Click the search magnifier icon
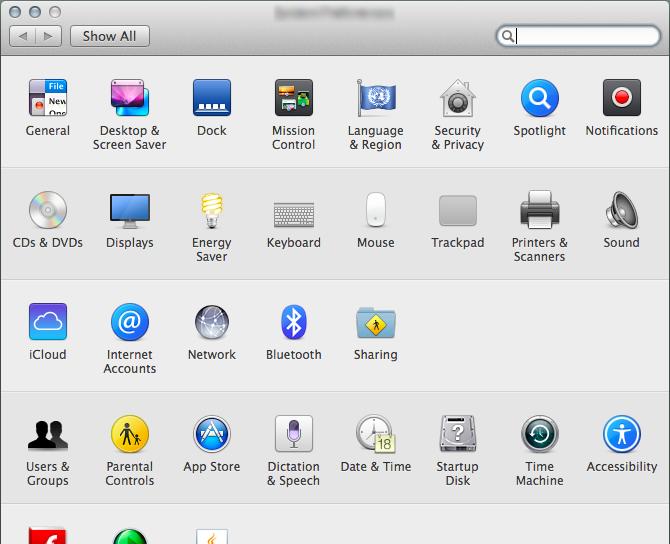The image size is (670, 544). [x=508, y=36]
